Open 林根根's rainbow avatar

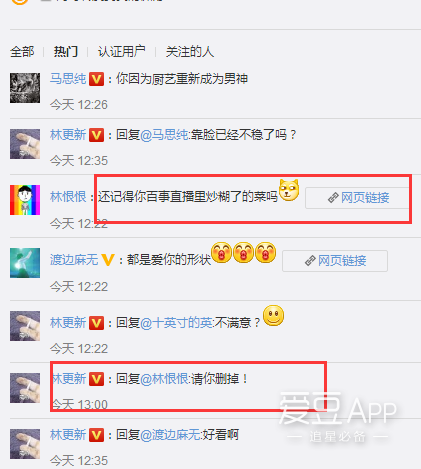point(25,200)
